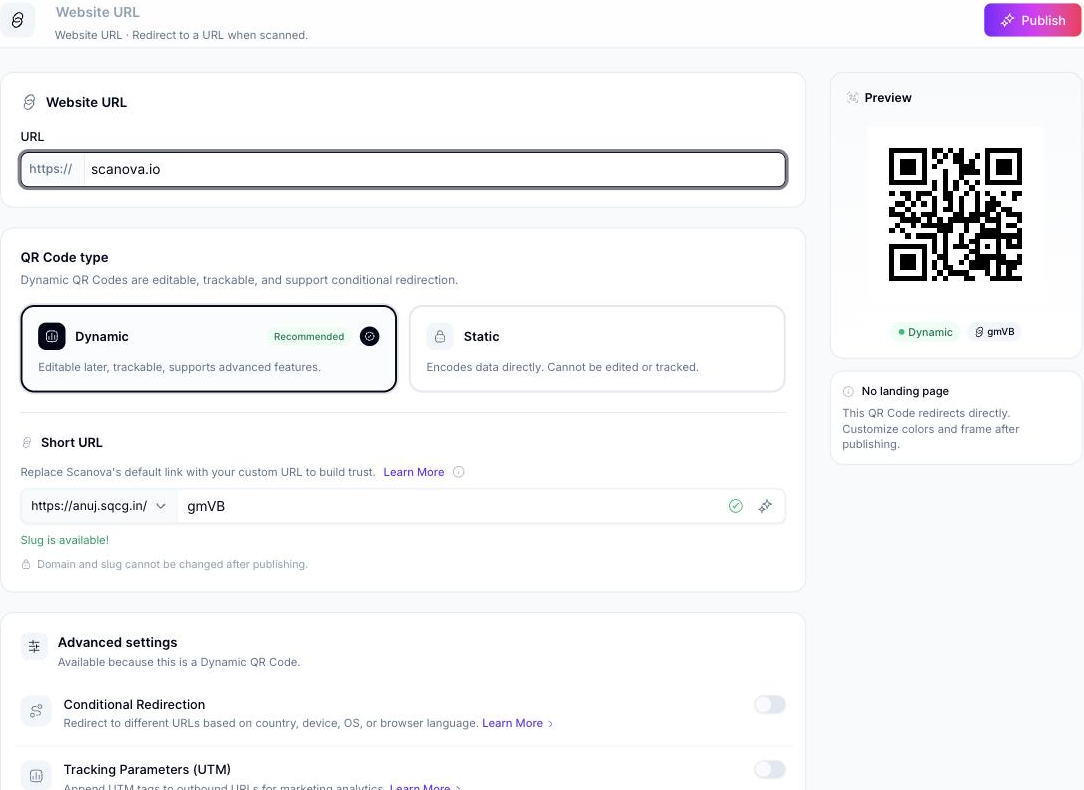Viewport: 1084px width, 790px height.
Task: Click the 'Advanced settings' heading
Action: point(118,642)
